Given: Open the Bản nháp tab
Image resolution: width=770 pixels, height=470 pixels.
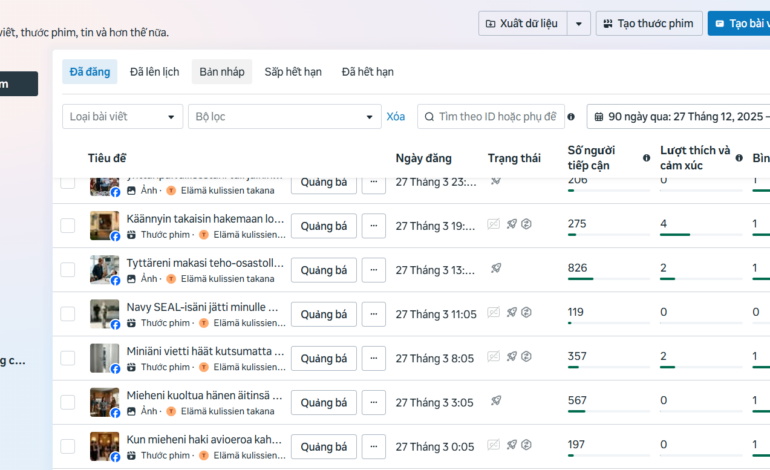Looking at the screenshot, I should pos(221,72).
